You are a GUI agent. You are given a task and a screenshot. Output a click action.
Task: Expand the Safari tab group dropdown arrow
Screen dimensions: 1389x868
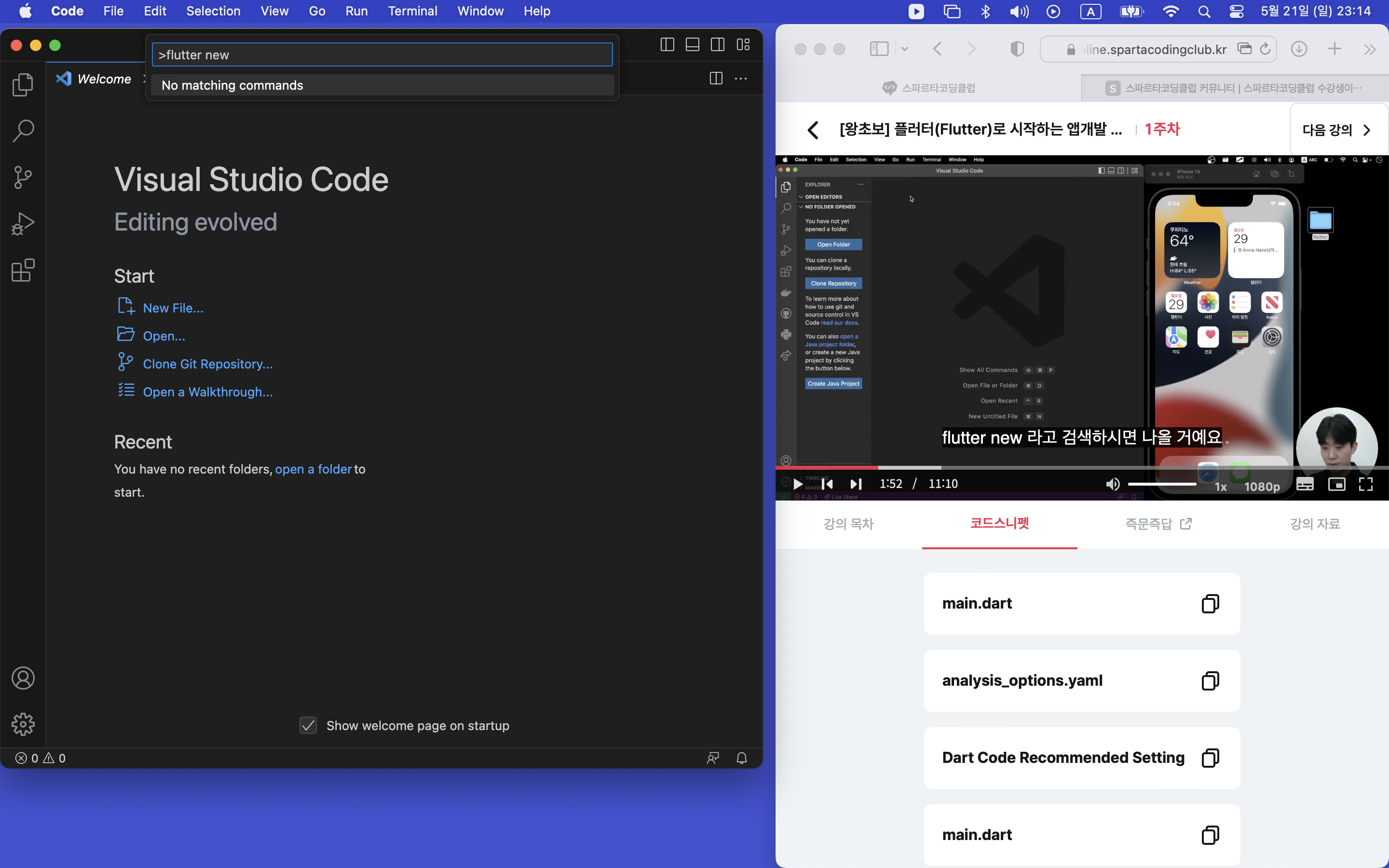click(x=905, y=49)
